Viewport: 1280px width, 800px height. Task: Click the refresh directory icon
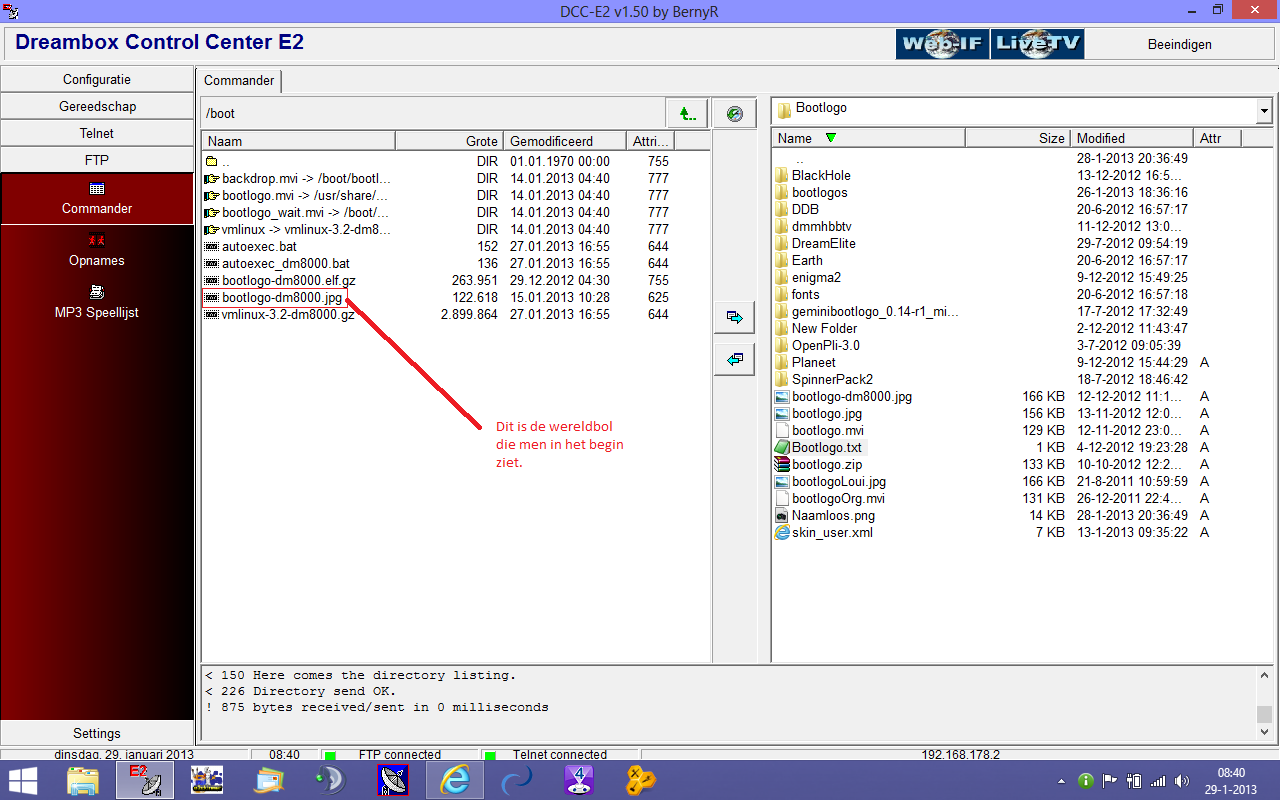735,114
